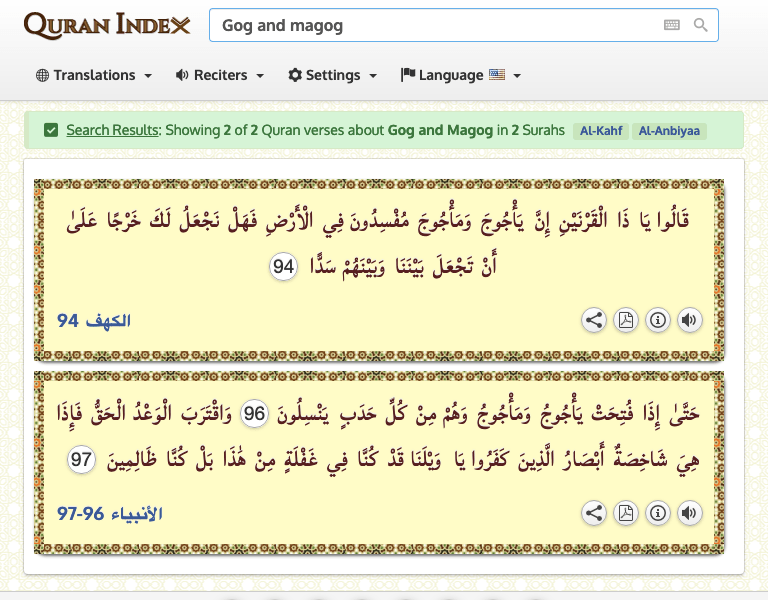768x600 pixels.
Task: Show info for Al-Anbiyaa verses 96-97
Action: coord(658,513)
